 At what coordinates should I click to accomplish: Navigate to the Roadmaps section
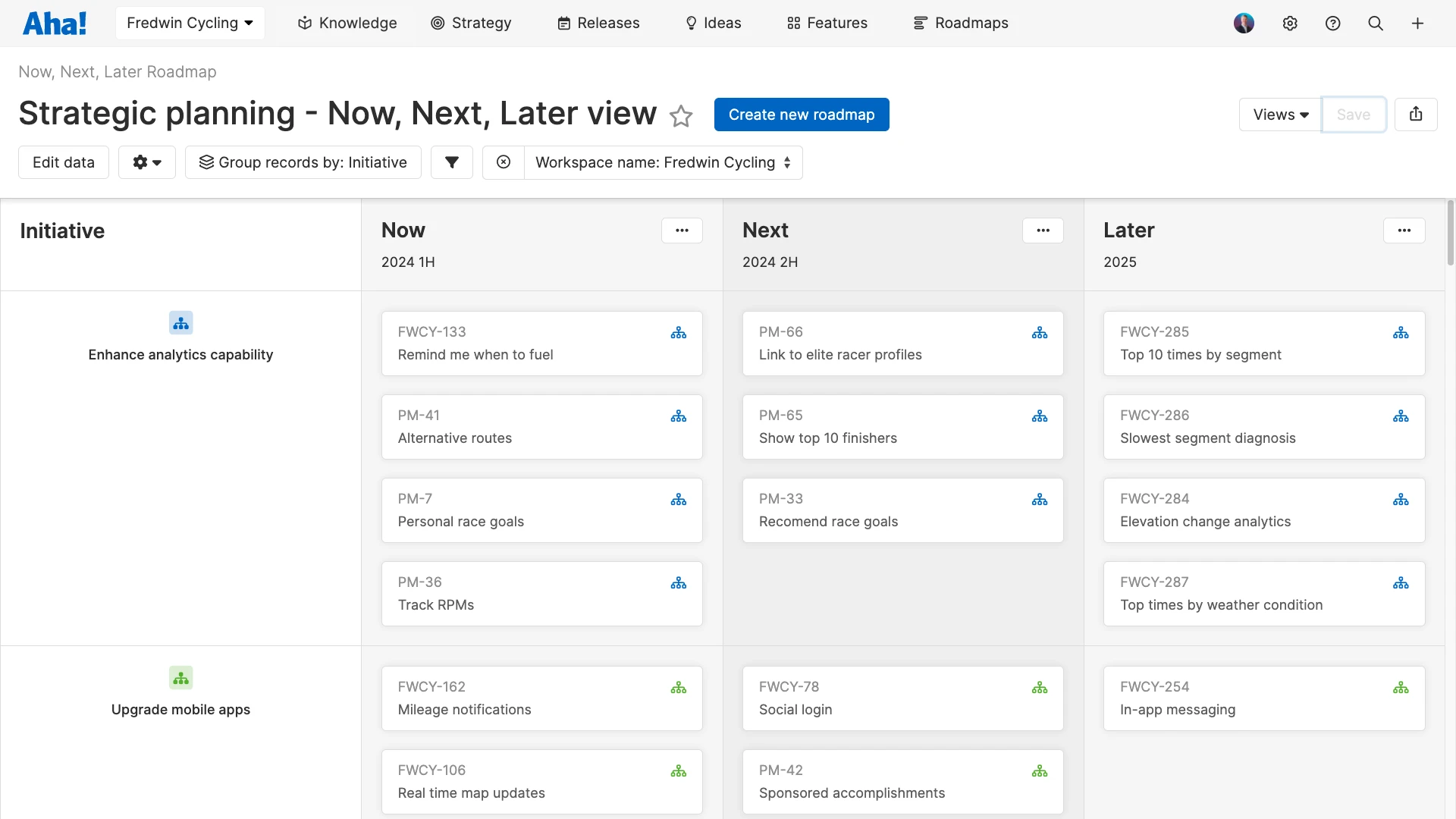[960, 23]
